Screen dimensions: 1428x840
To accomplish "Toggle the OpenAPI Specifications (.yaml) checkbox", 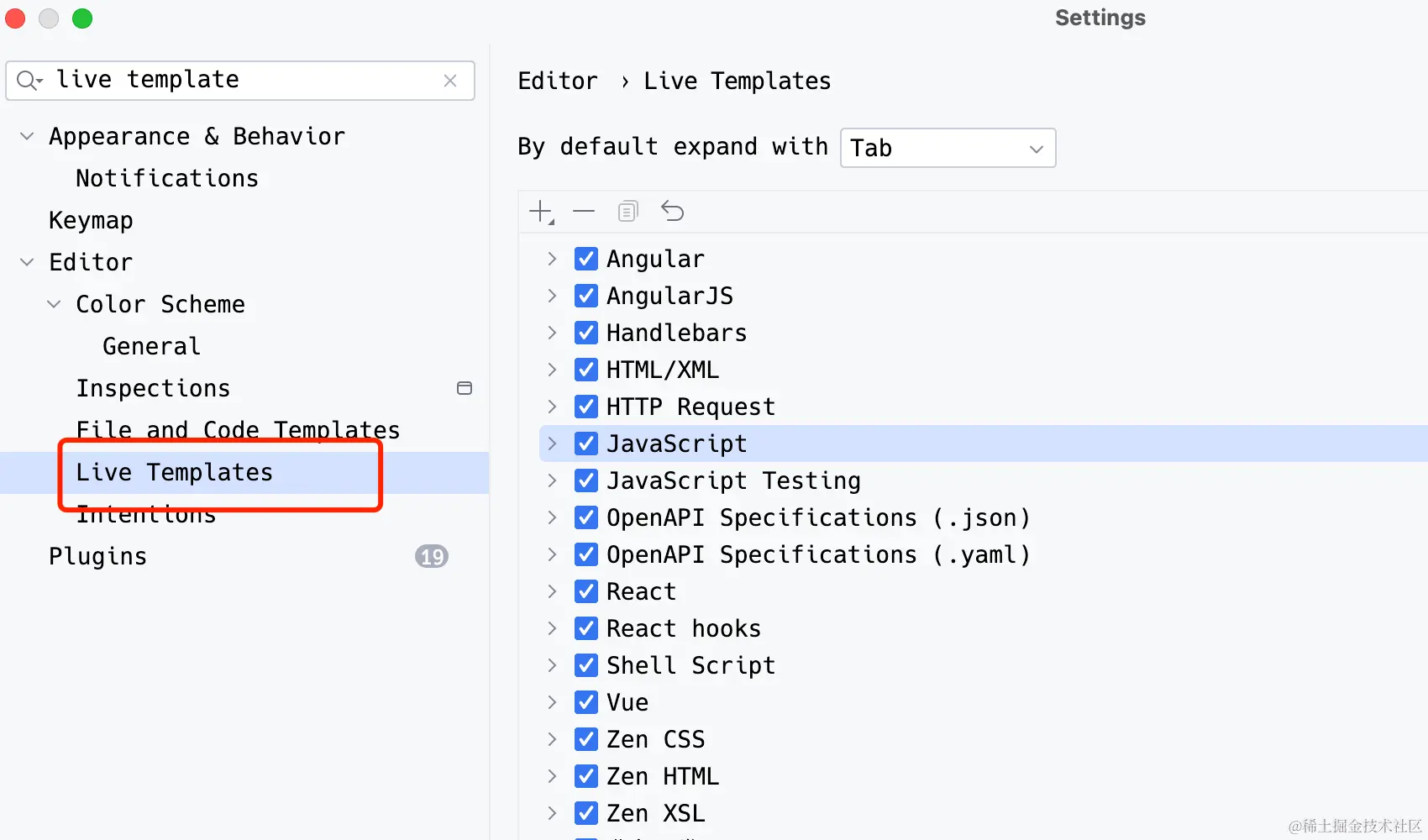I will 586,554.
